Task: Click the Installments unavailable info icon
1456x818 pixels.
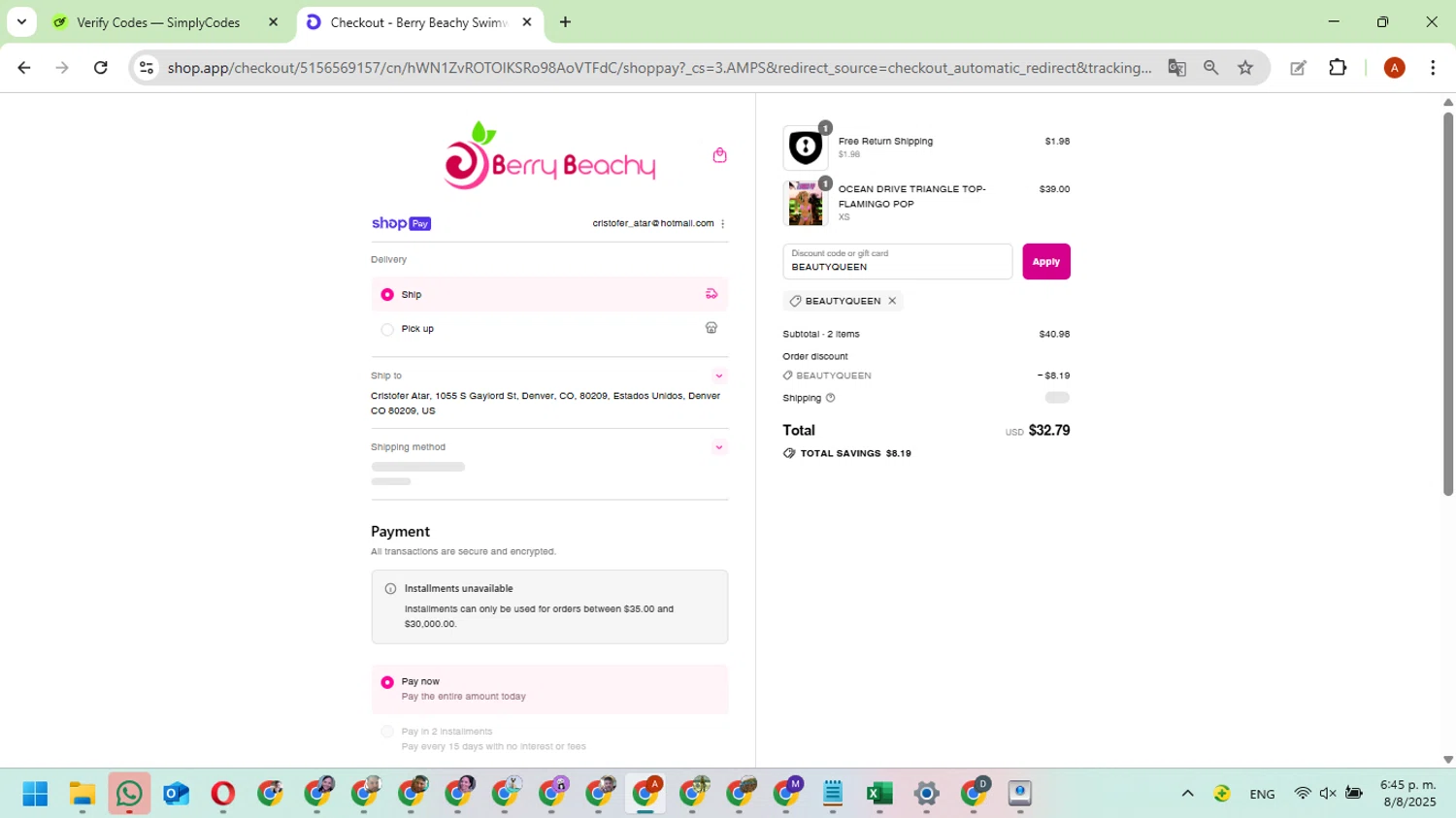Action: click(x=390, y=589)
